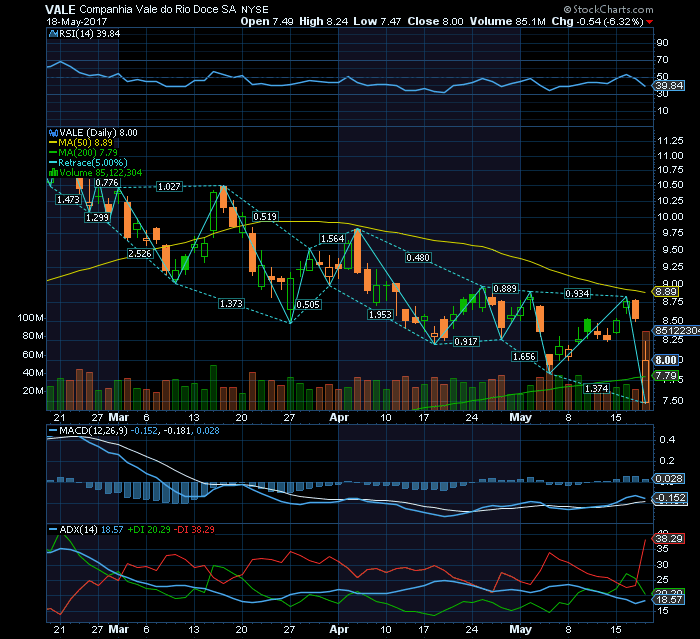
Task: Click the MA(50) 8.89 legend entry
Action: 81,143
